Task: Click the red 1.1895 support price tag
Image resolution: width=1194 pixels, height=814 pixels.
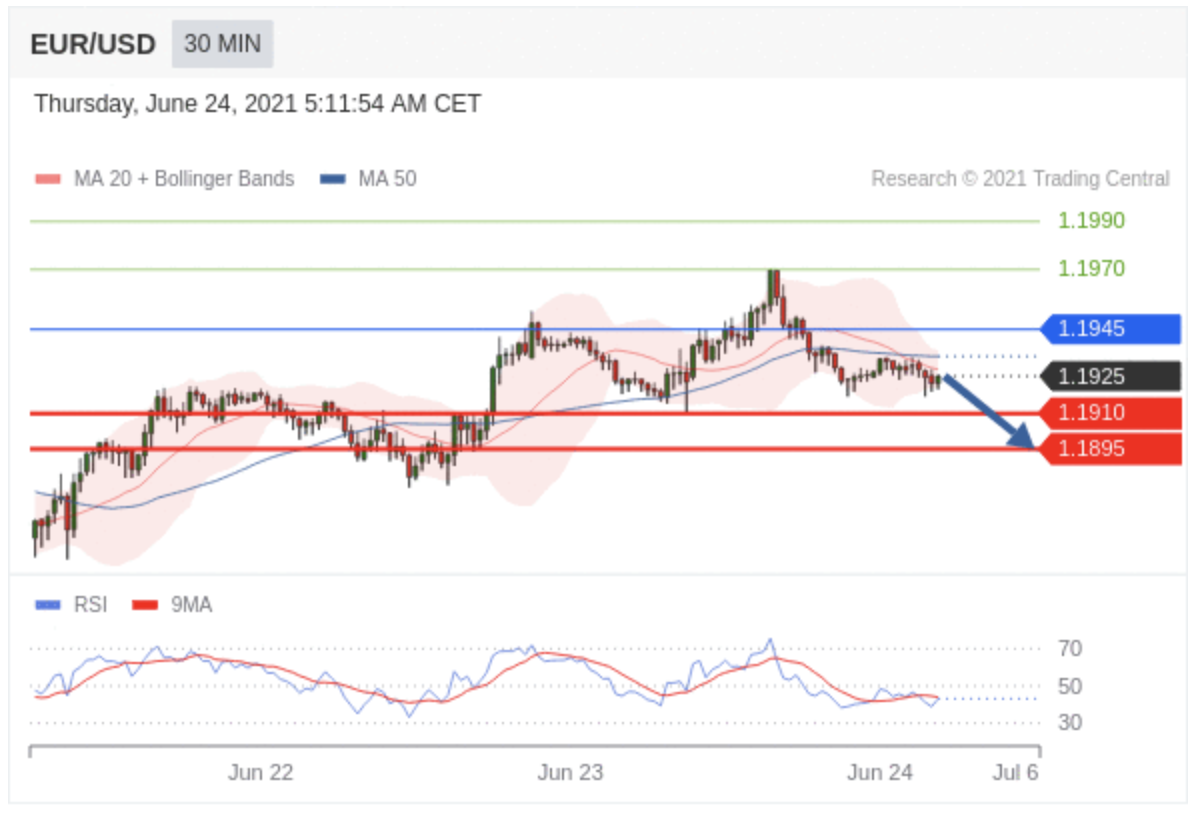Action: coord(1110,449)
